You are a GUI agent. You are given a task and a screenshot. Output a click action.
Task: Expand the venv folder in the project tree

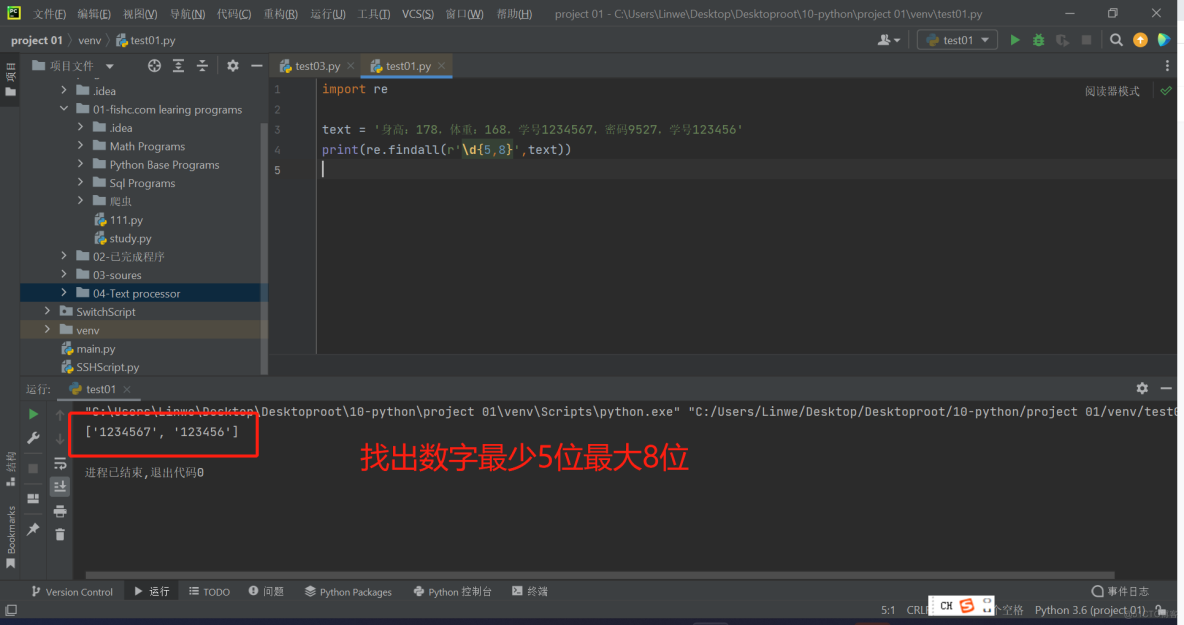[48, 329]
